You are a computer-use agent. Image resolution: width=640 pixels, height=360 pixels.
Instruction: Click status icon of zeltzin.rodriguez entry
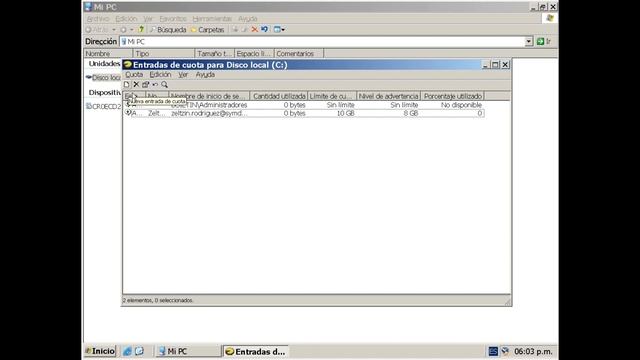(128, 113)
